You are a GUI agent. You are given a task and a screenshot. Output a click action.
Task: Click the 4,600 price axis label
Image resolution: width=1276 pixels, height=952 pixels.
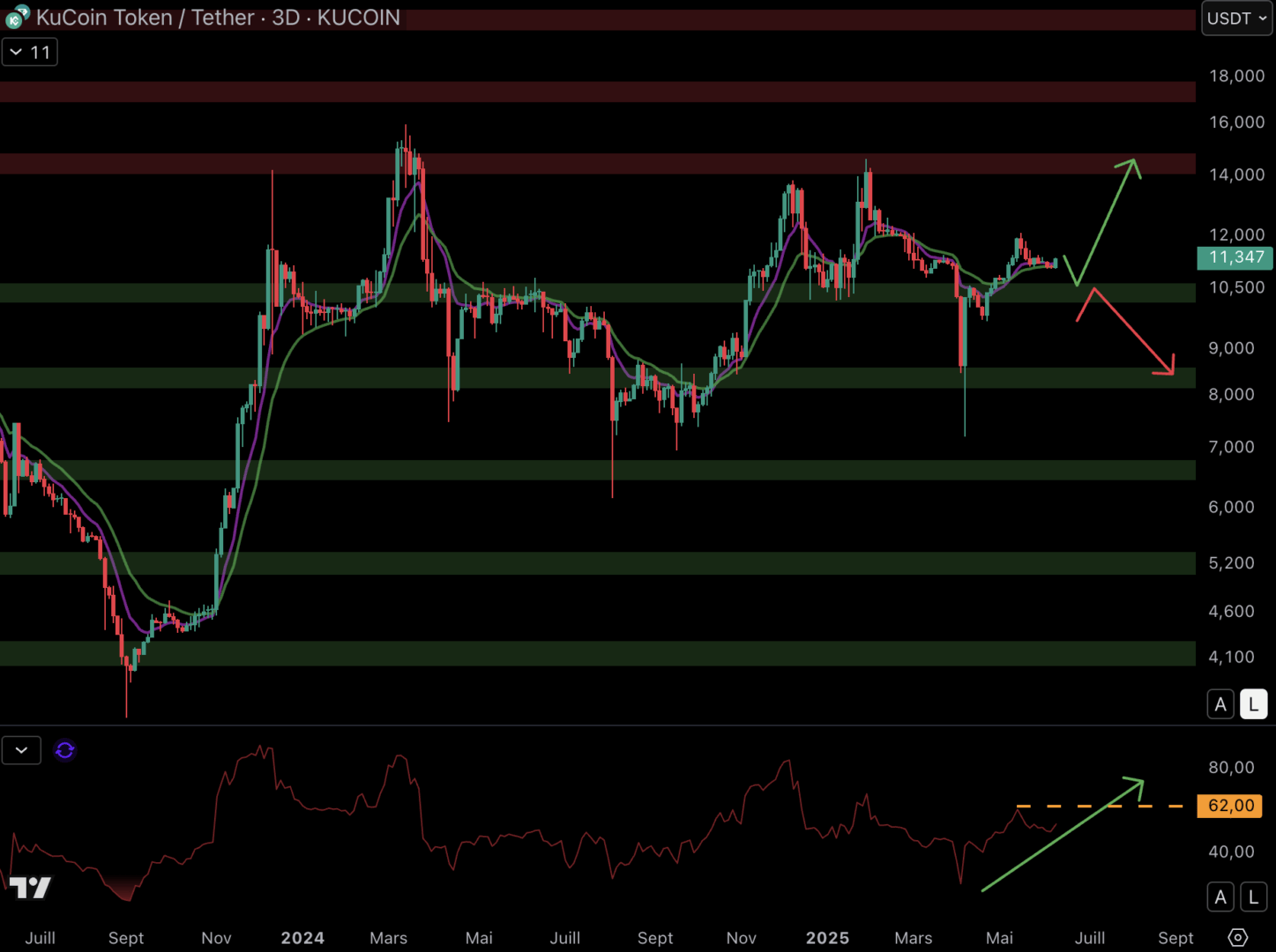click(x=1231, y=611)
